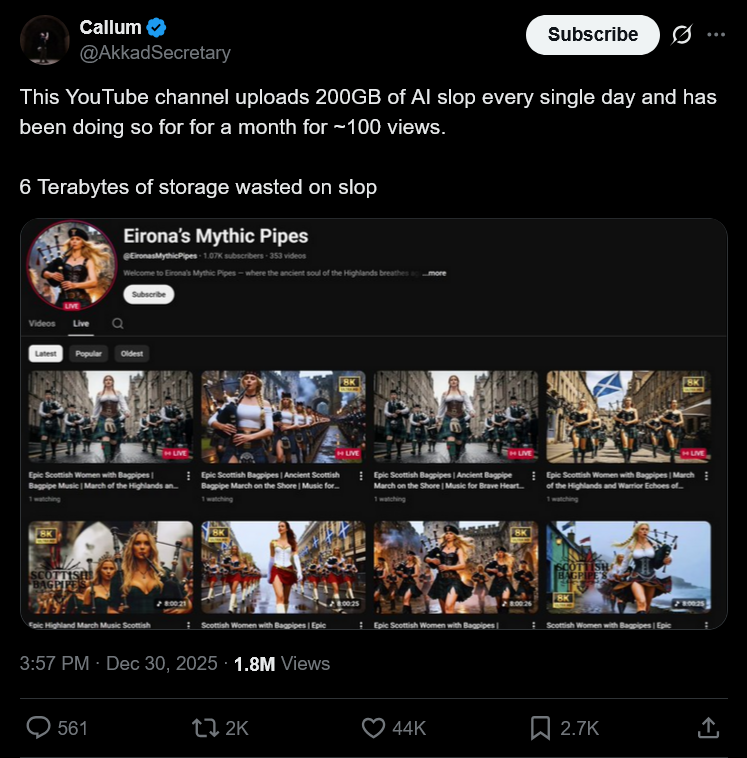Viewport: 747px width, 758px height.
Task: Click the reply comment icon
Action: click(x=38, y=728)
